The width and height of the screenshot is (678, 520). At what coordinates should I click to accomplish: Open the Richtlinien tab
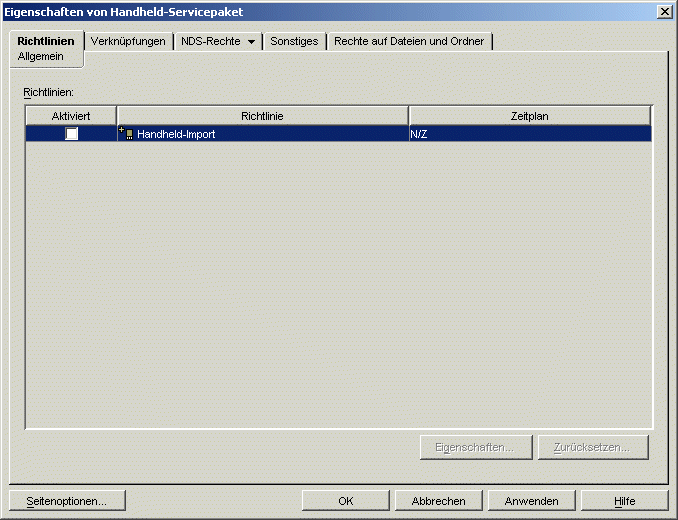pyautogui.click(x=46, y=41)
